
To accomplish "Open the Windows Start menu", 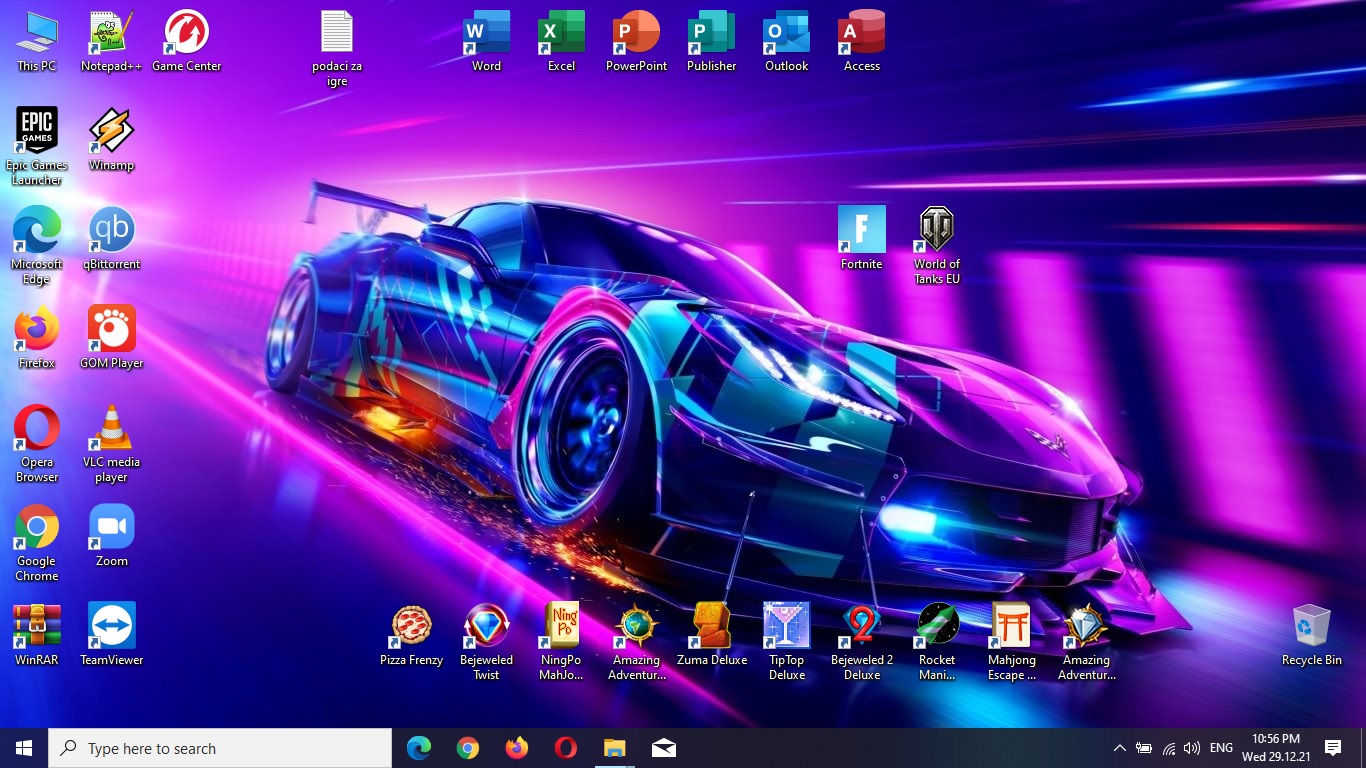I will [x=24, y=748].
